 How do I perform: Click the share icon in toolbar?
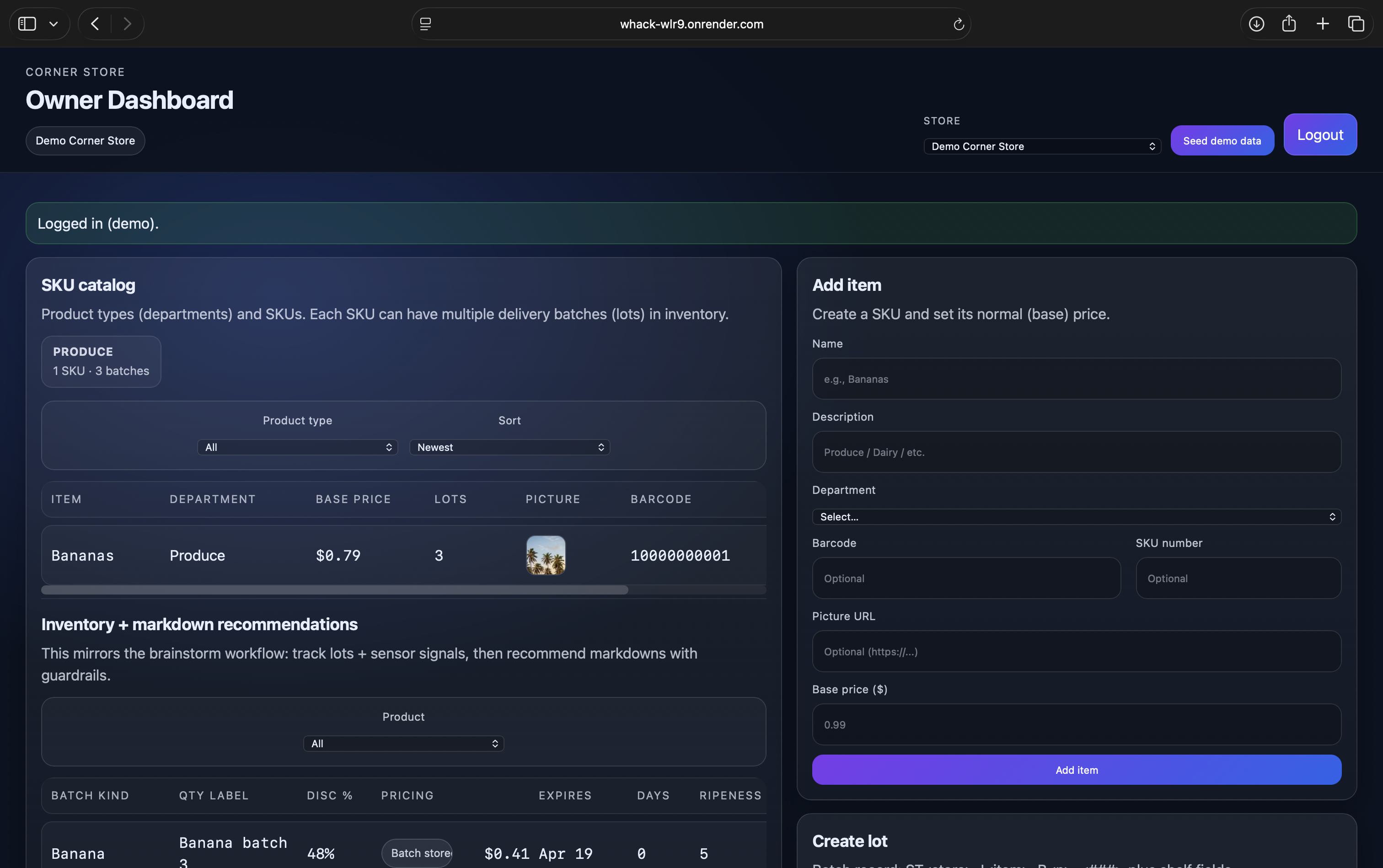click(1289, 23)
